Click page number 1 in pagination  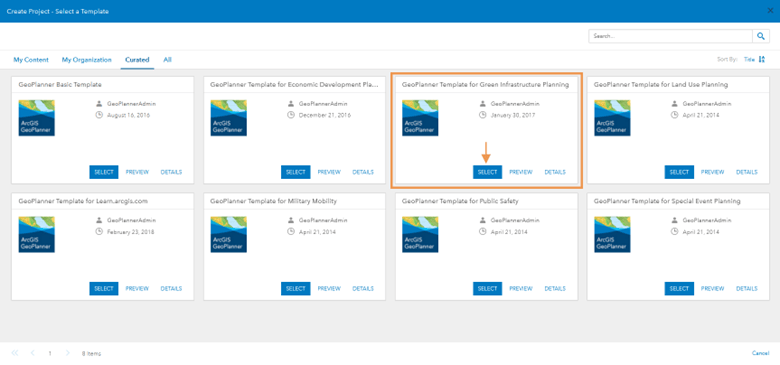(50, 353)
